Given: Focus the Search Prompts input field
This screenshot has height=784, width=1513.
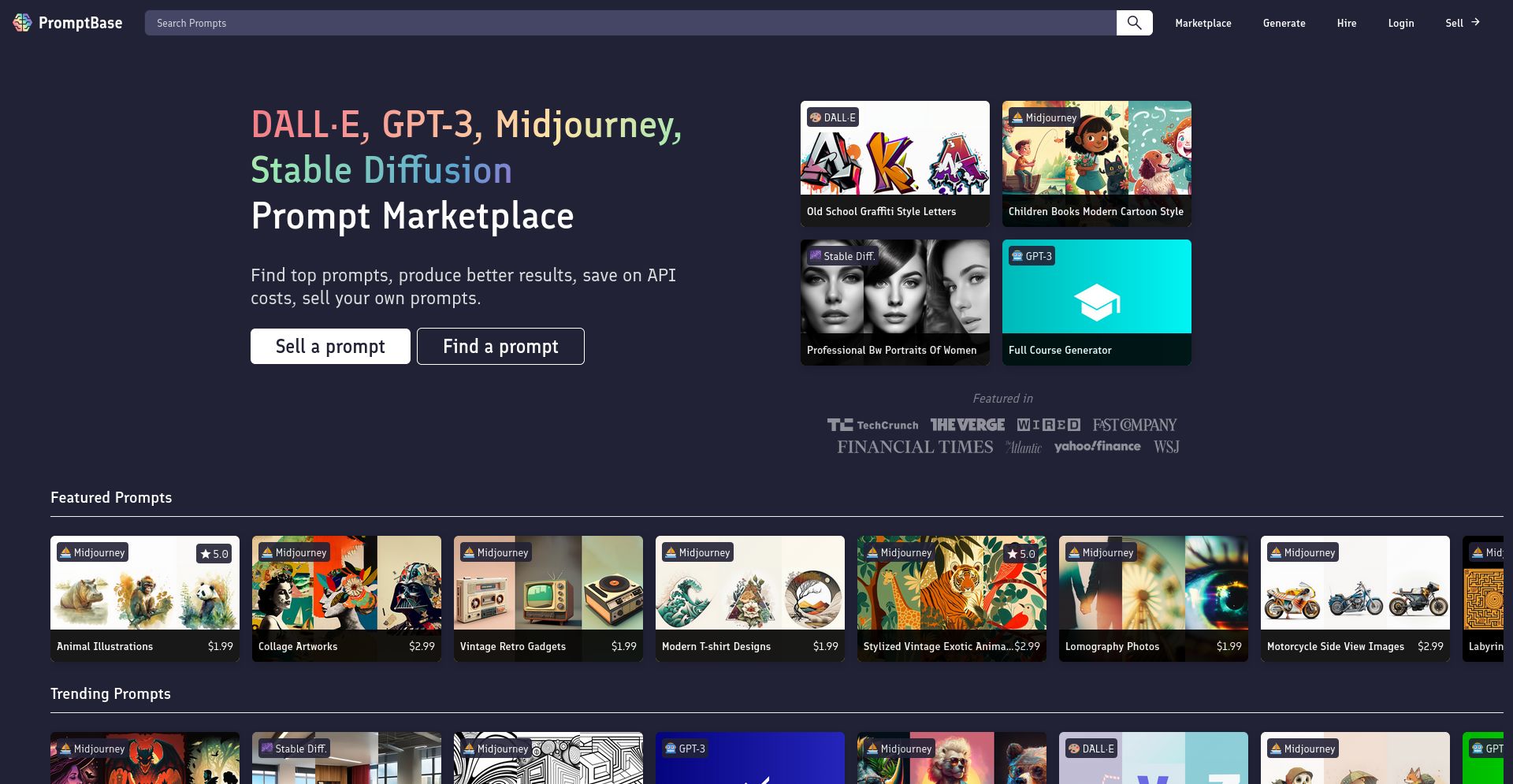Looking at the screenshot, I should pos(630,23).
